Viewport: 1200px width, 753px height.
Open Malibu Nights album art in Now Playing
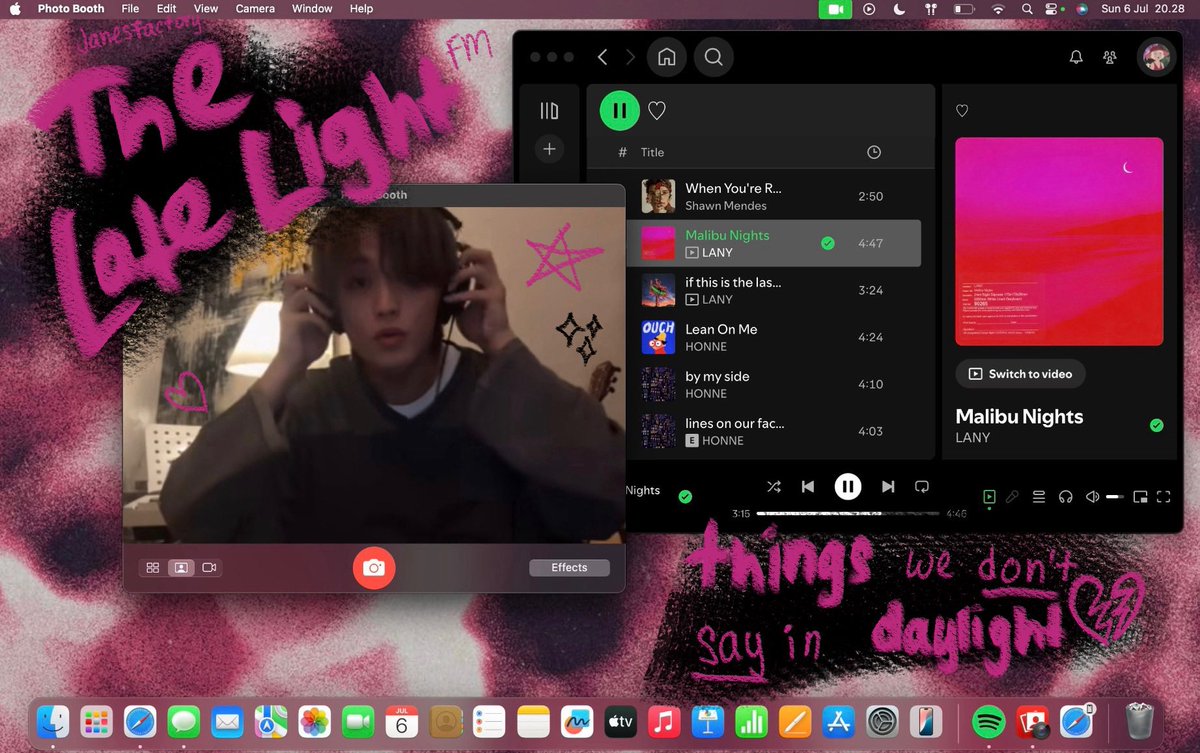click(1059, 241)
